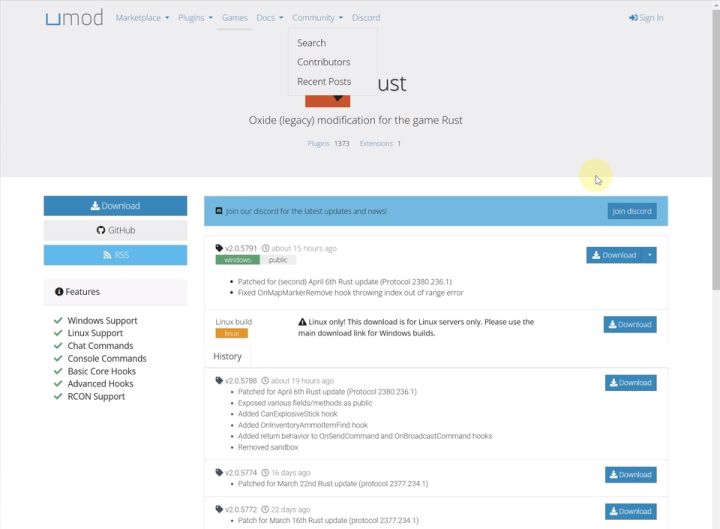Viewport: 720px width, 529px height.
Task: Download version v2.0.5791
Action: [614, 255]
